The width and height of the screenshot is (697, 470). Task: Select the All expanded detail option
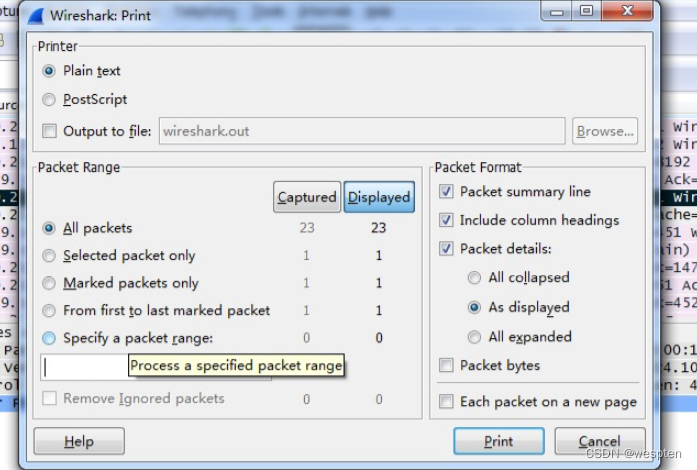pyautogui.click(x=474, y=337)
